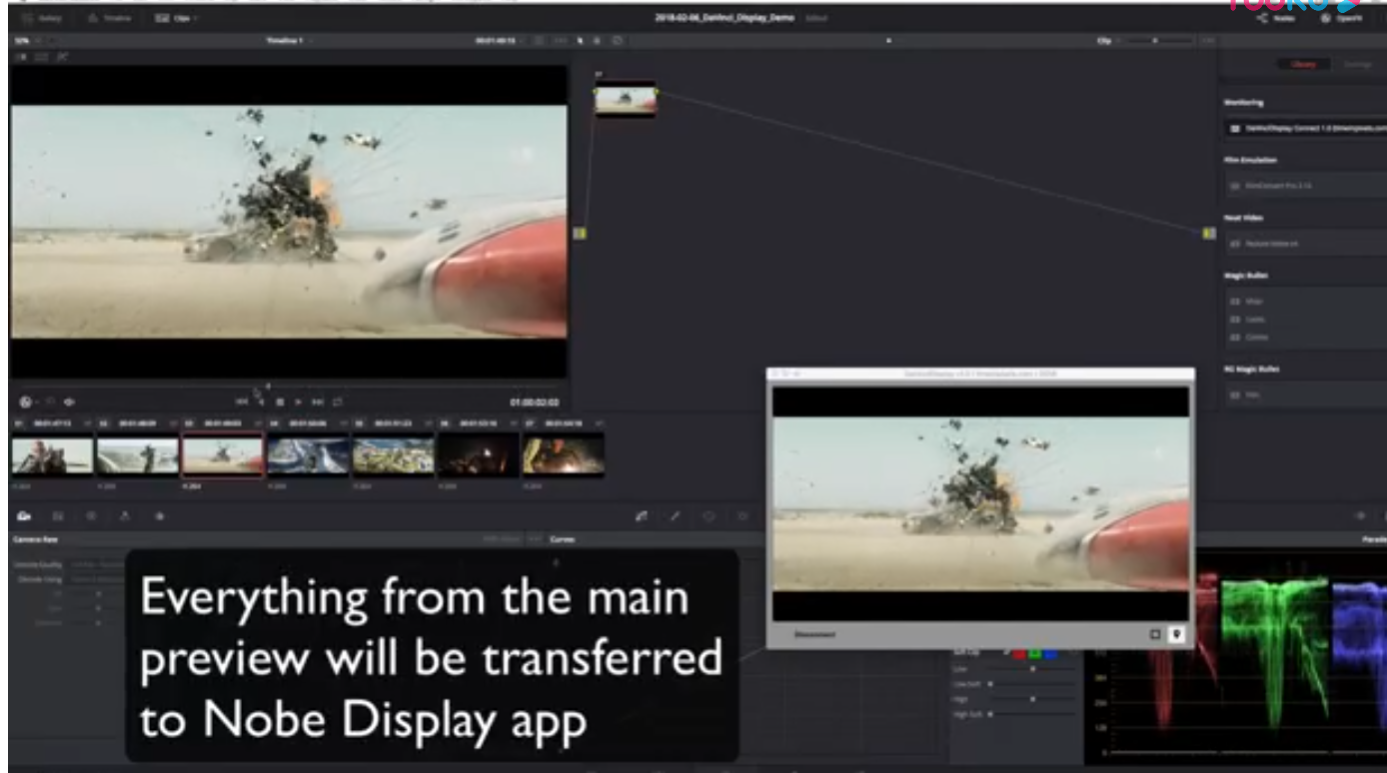This screenshot has width=1387, height=773.
Task: Expand the Clips button dropdown arrow
Action: tap(196, 19)
